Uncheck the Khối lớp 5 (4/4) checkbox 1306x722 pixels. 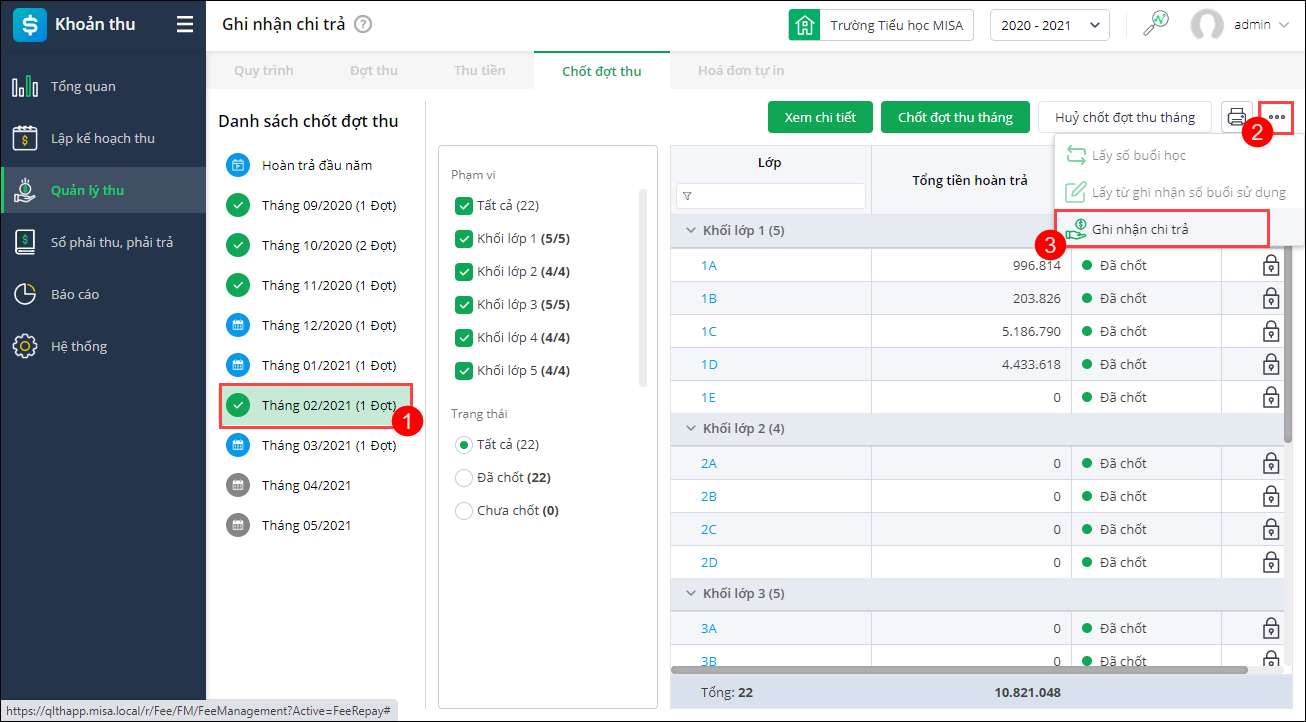pos(463,371)
